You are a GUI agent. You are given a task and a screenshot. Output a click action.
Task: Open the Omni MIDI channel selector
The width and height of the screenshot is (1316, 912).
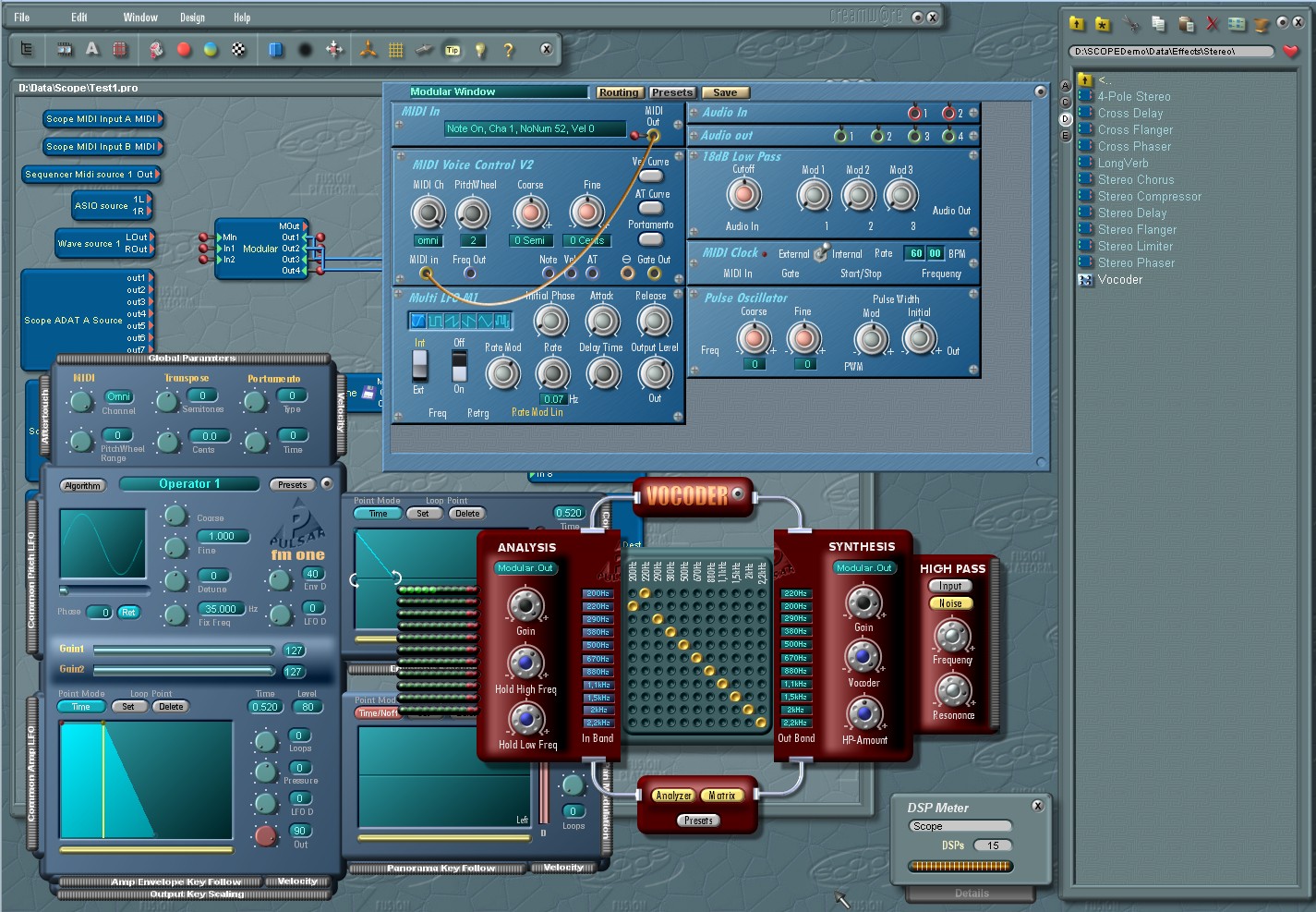tap(119, 396)
